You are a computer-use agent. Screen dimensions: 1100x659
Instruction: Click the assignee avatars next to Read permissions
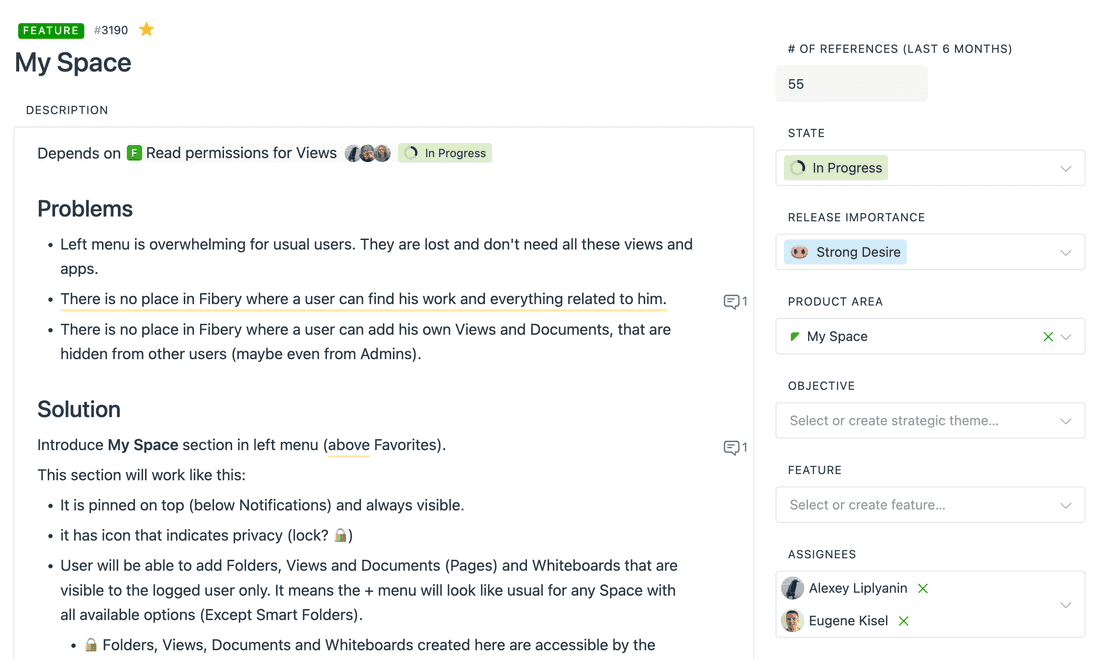pos(367,153)
